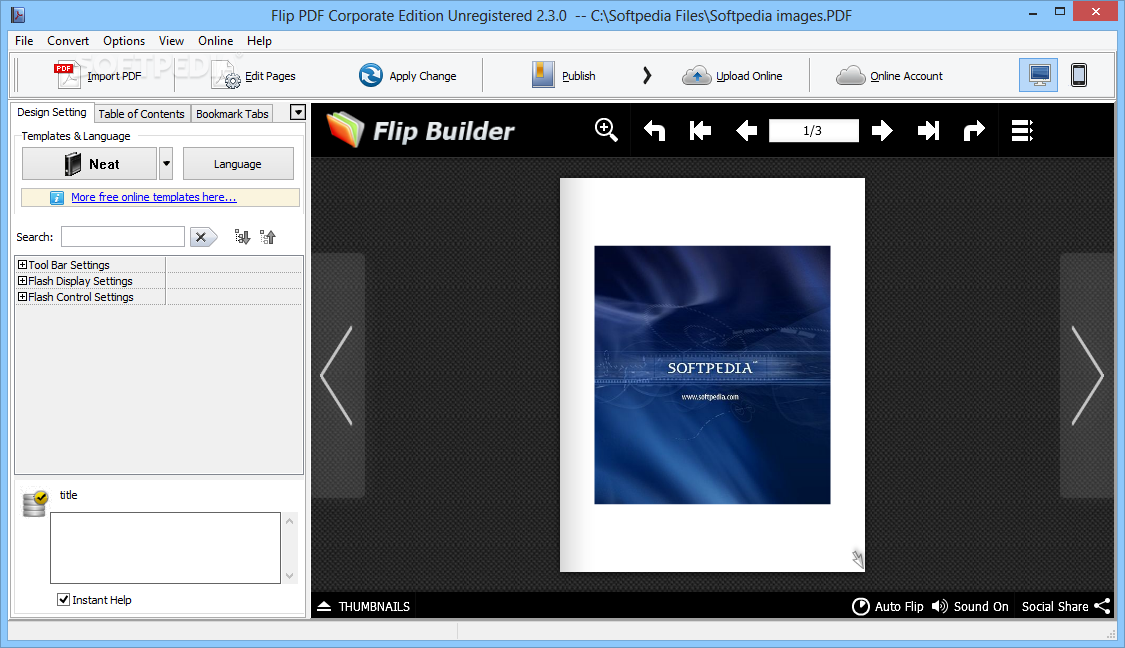
Task: Show the THUMBNAILS panel
Action: click(364, 606)
